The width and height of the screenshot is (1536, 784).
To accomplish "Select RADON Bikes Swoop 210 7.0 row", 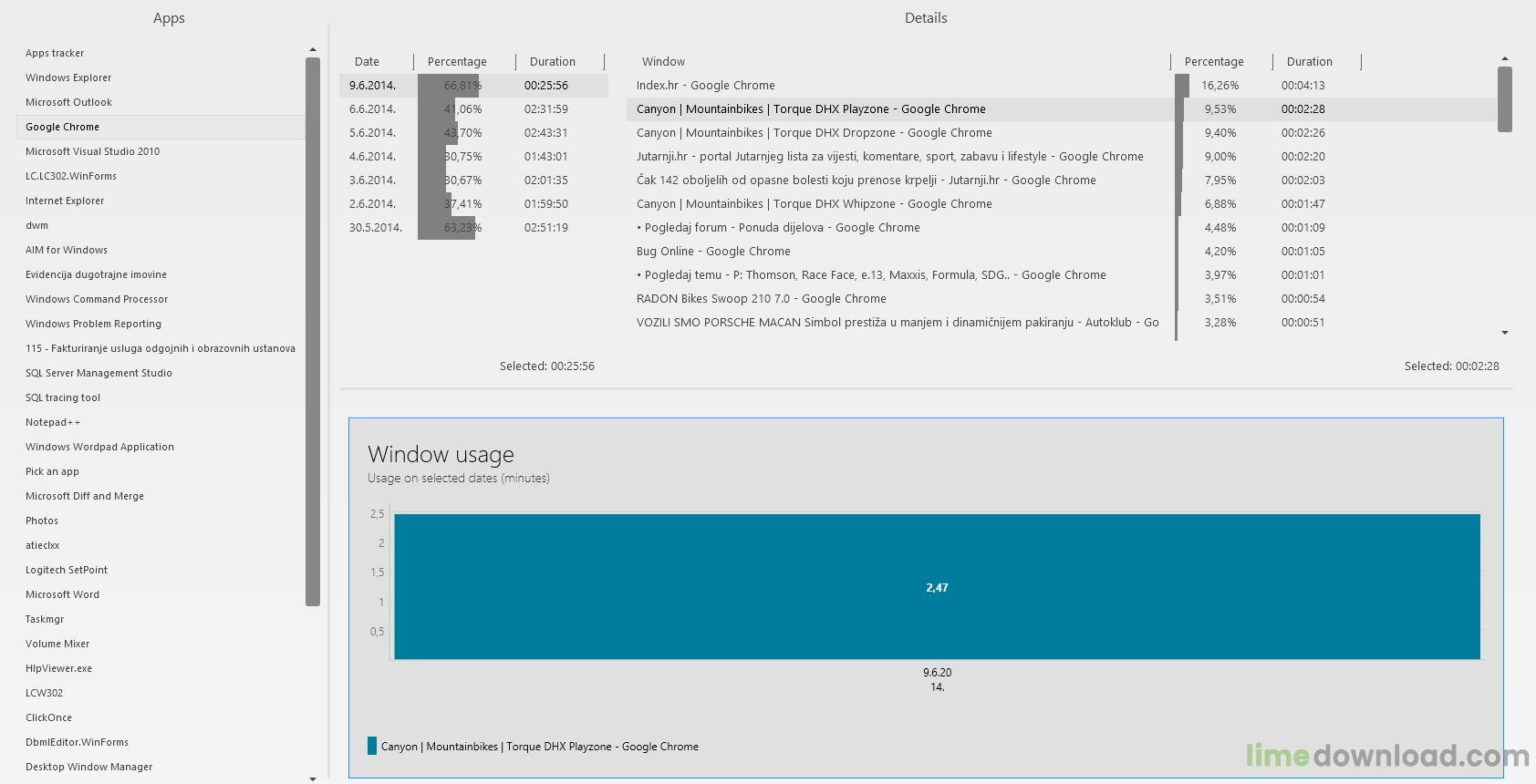I will 761,299.
